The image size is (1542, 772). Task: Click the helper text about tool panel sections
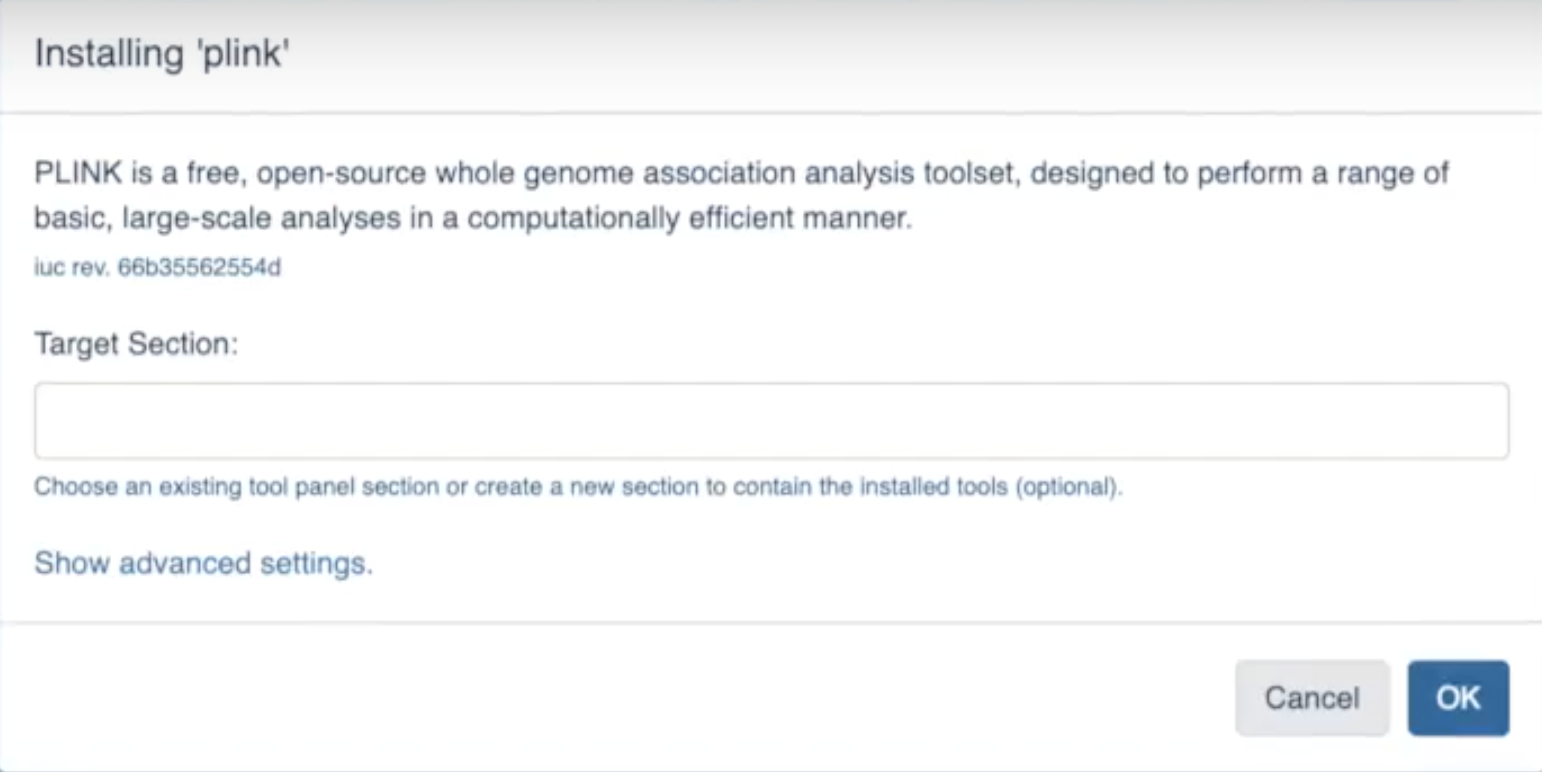pyautogui.click(x=579, y=488)
